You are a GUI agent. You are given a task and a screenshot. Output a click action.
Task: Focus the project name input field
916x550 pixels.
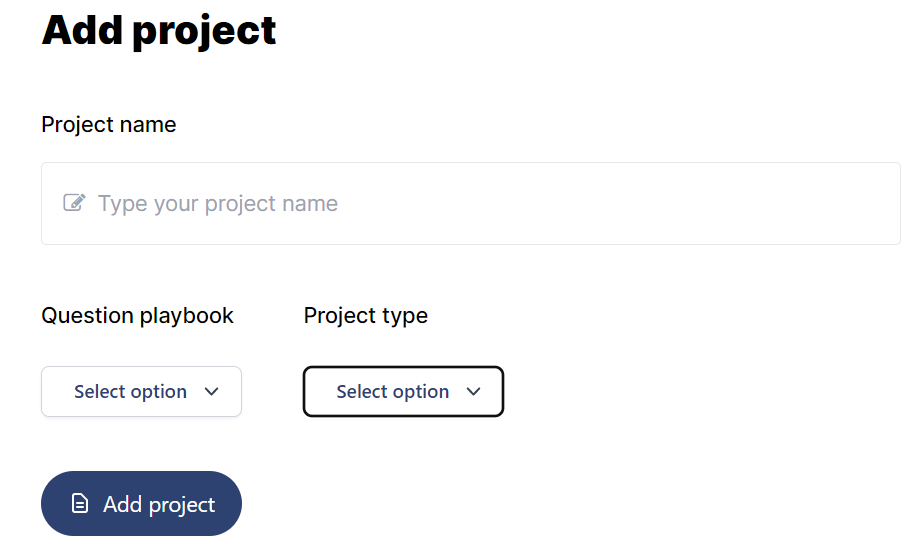click(x=471, y=203)
